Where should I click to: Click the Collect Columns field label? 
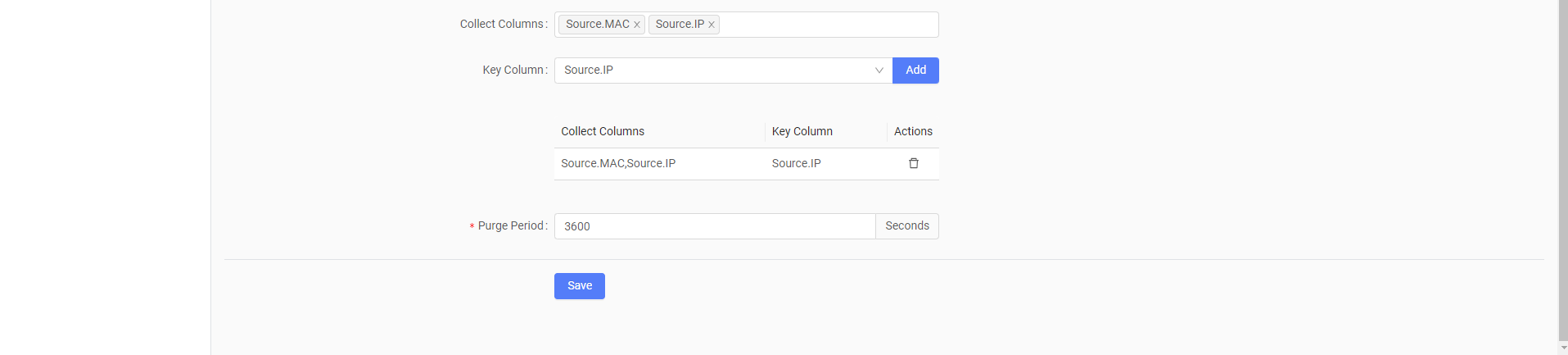[502, 25]
